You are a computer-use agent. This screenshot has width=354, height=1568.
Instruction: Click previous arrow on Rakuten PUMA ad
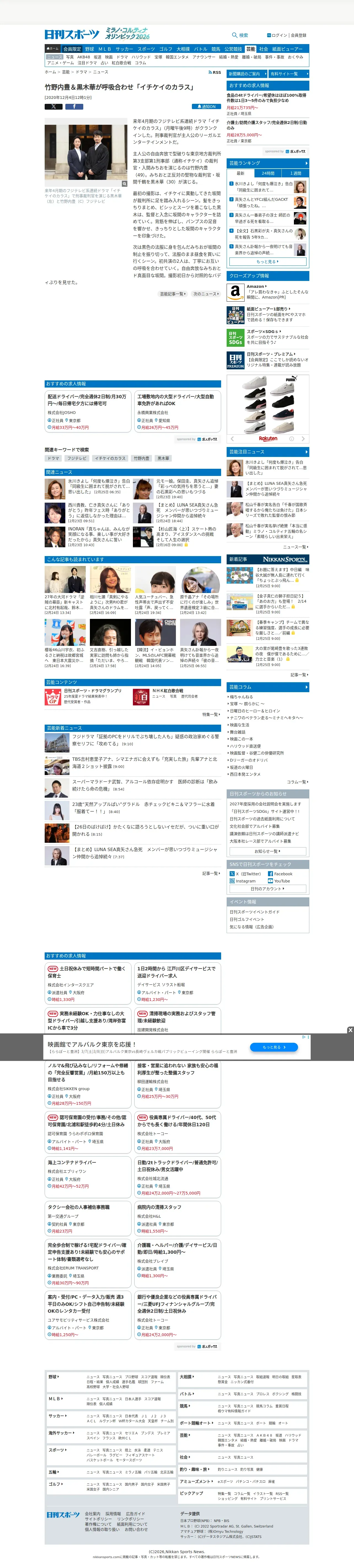[232, 438]
